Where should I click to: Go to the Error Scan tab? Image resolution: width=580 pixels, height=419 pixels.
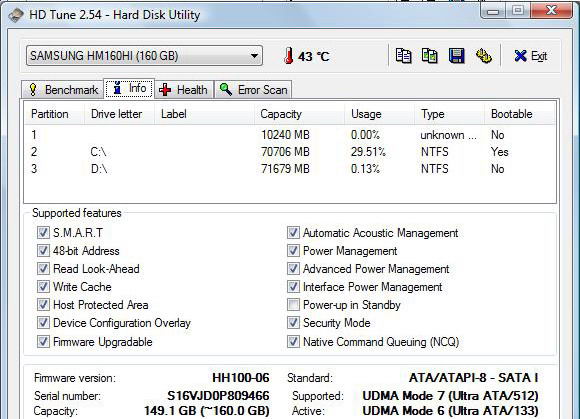coord(253,89)
